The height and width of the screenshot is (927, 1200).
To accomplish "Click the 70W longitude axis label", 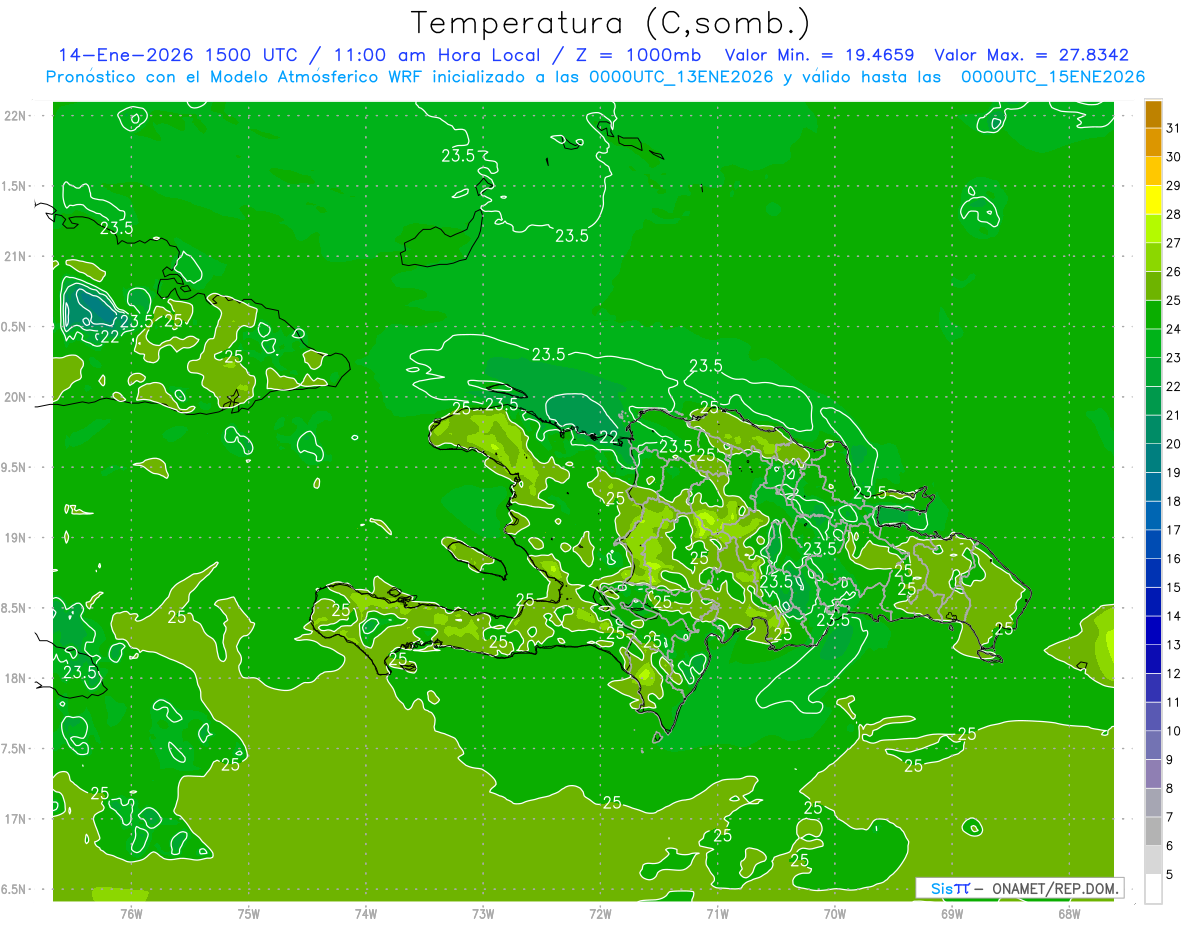I will pyautogui.click(x=835, y=913).
